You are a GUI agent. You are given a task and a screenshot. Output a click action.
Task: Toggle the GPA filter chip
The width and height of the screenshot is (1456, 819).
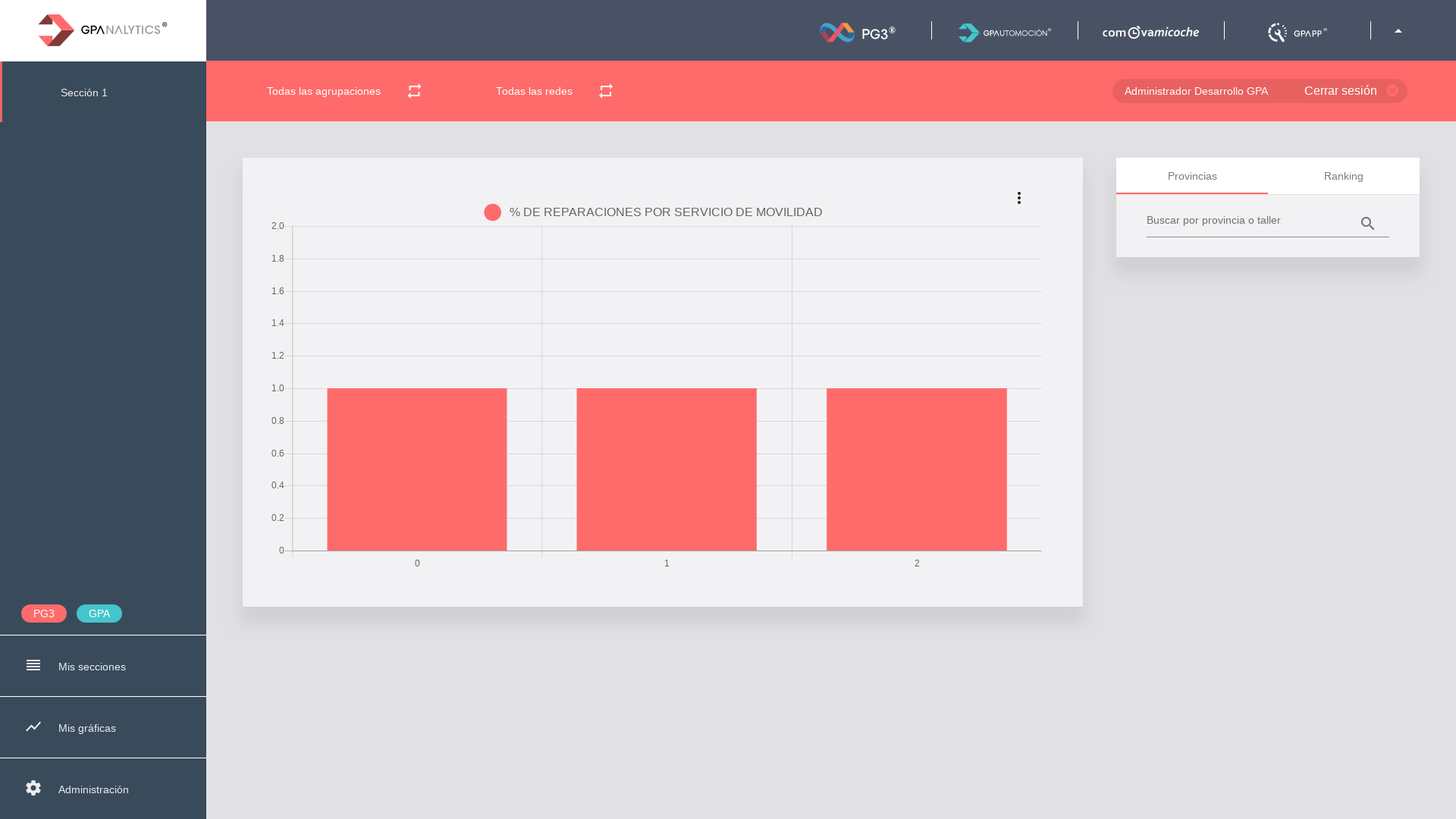point(99,613)
